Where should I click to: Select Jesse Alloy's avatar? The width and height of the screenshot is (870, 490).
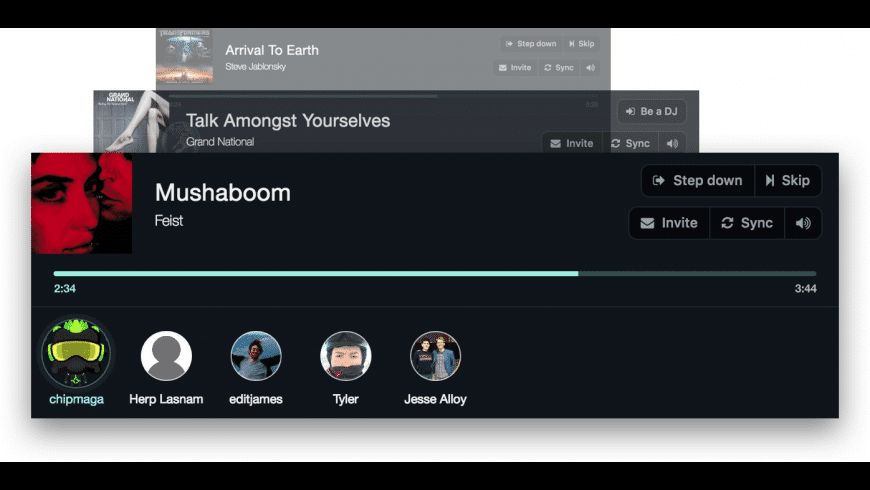pos(435,356)
